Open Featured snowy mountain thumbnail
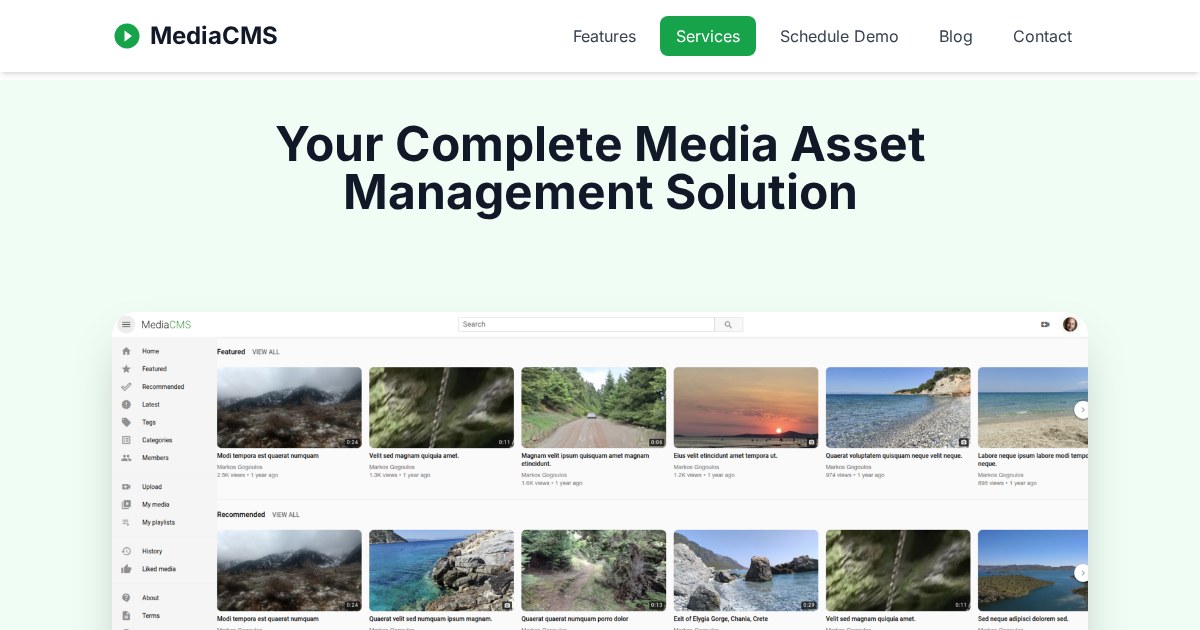This screenshot has width=1200, height=630. (289, 407)
